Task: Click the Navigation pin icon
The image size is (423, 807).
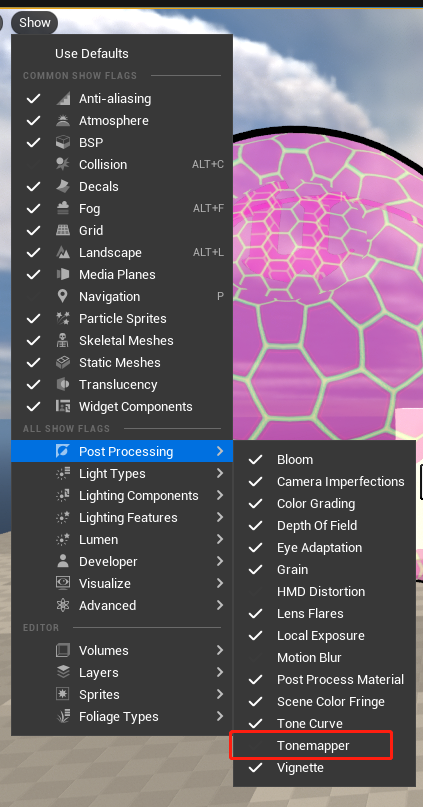Action: (63, 297)
